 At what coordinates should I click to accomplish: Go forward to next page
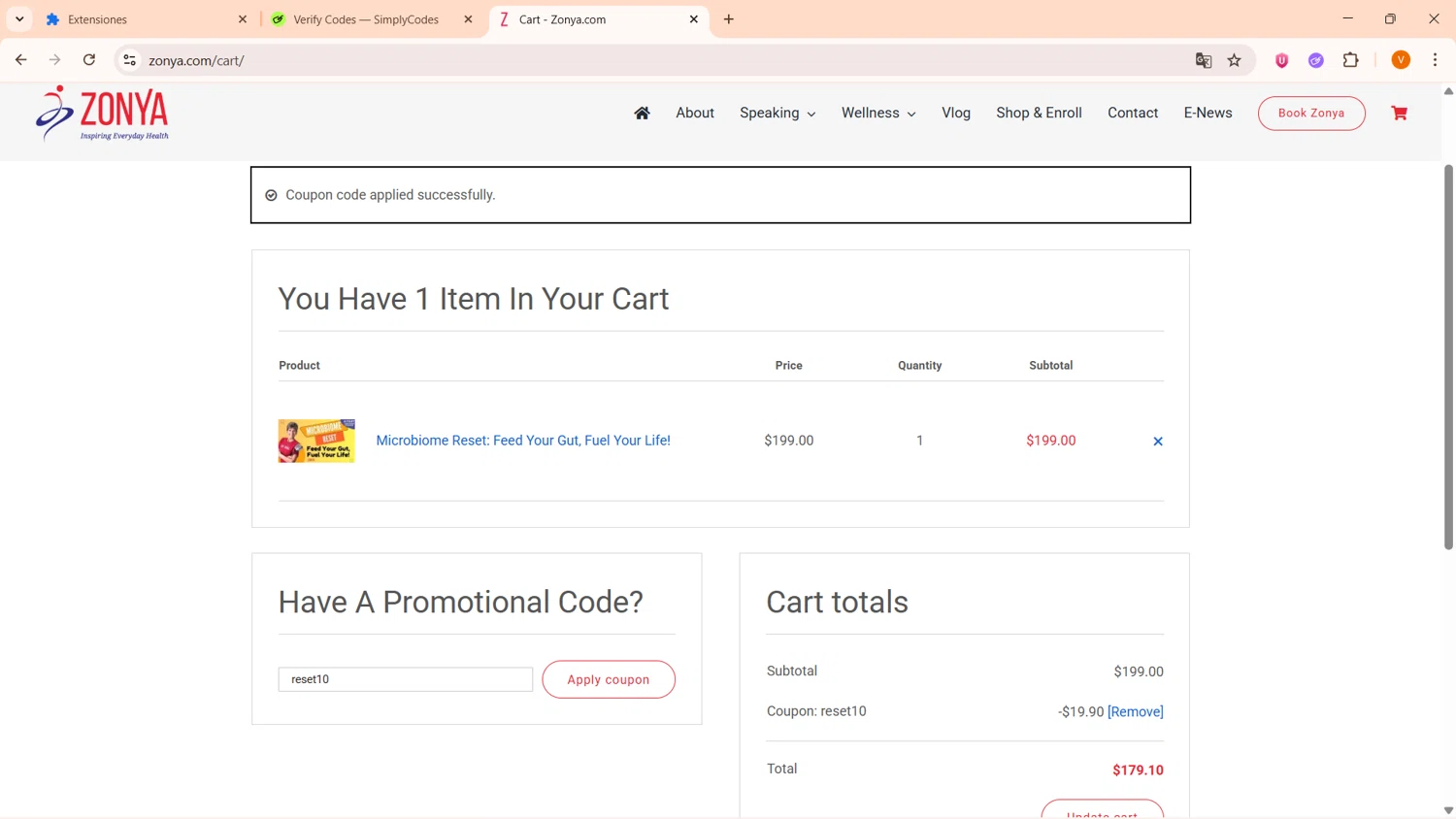(55, 60)
